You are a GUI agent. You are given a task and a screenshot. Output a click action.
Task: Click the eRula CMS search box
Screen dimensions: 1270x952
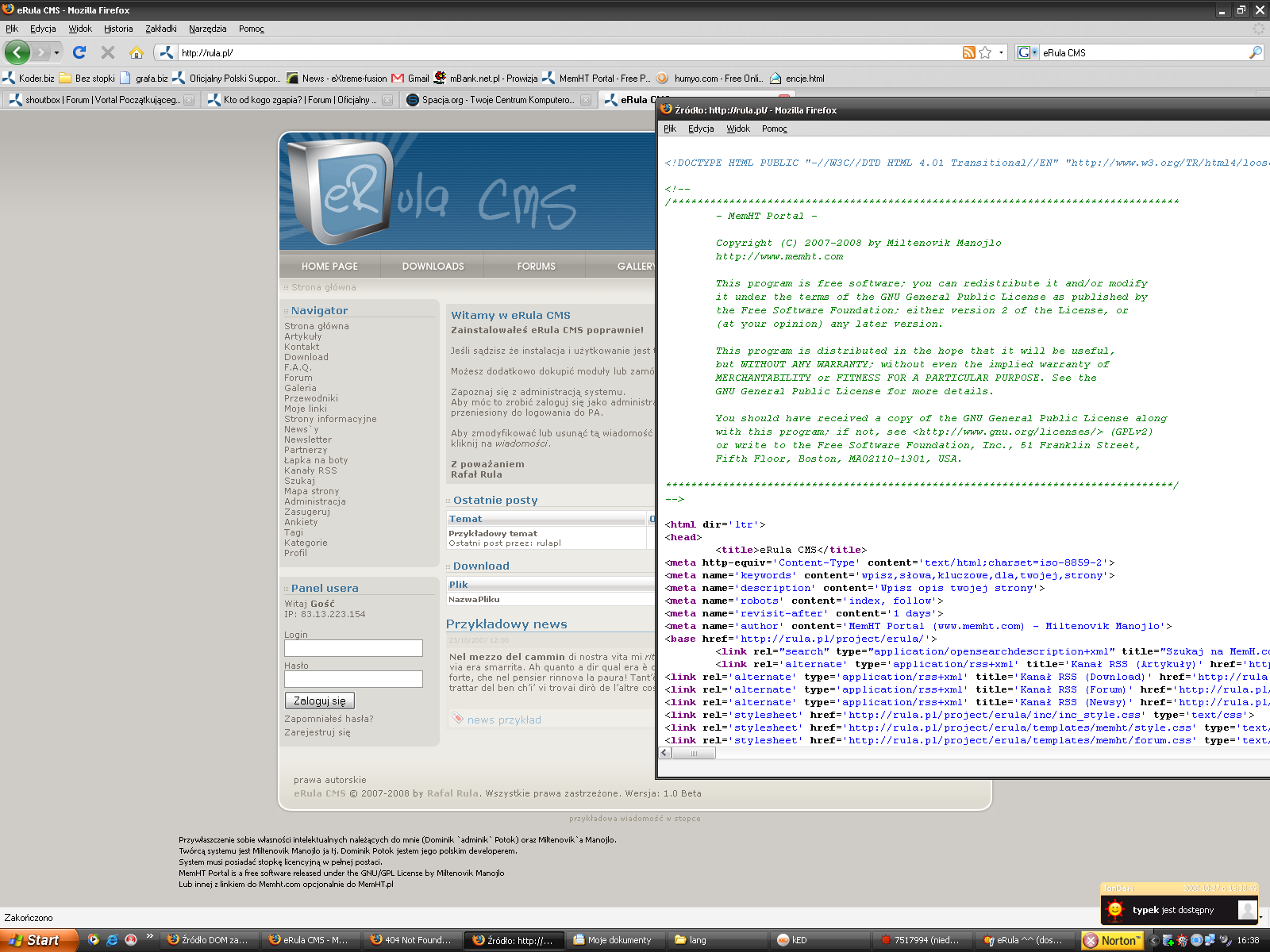(1143, 53)
